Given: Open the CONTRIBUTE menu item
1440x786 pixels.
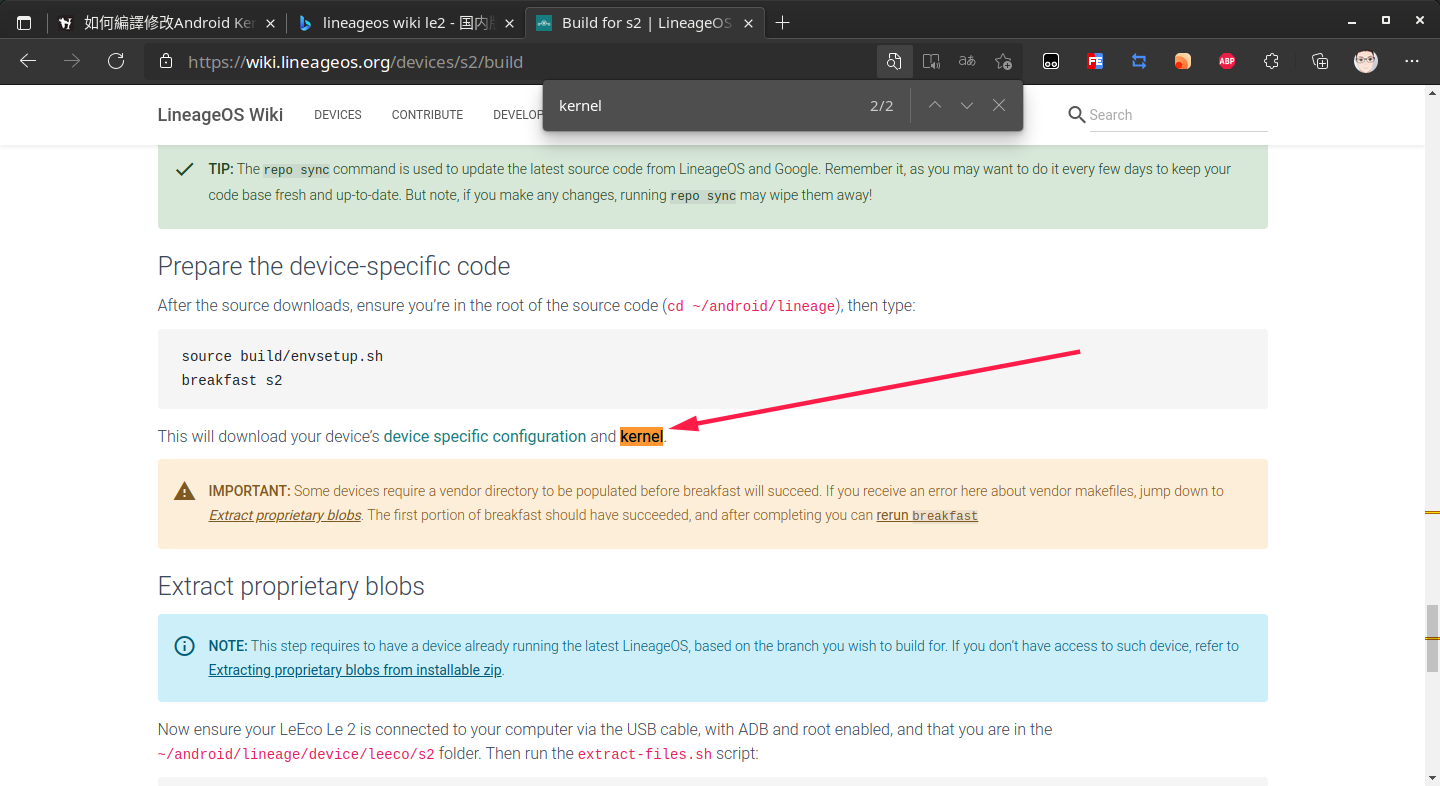Looking at the screenshot, I should coord(427,115).
